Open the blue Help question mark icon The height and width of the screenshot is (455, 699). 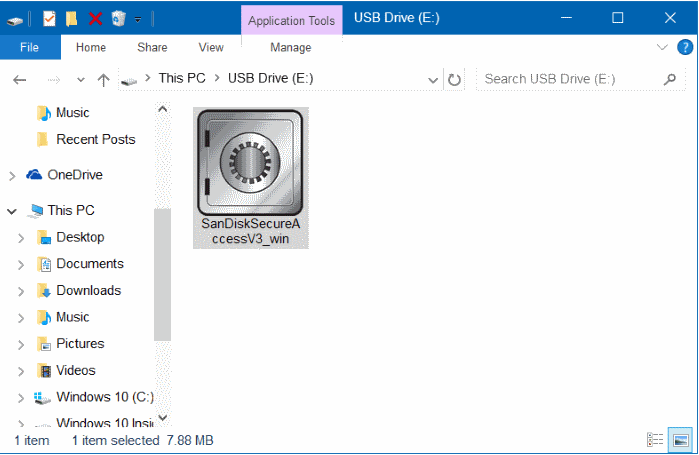tap(685, 47)
